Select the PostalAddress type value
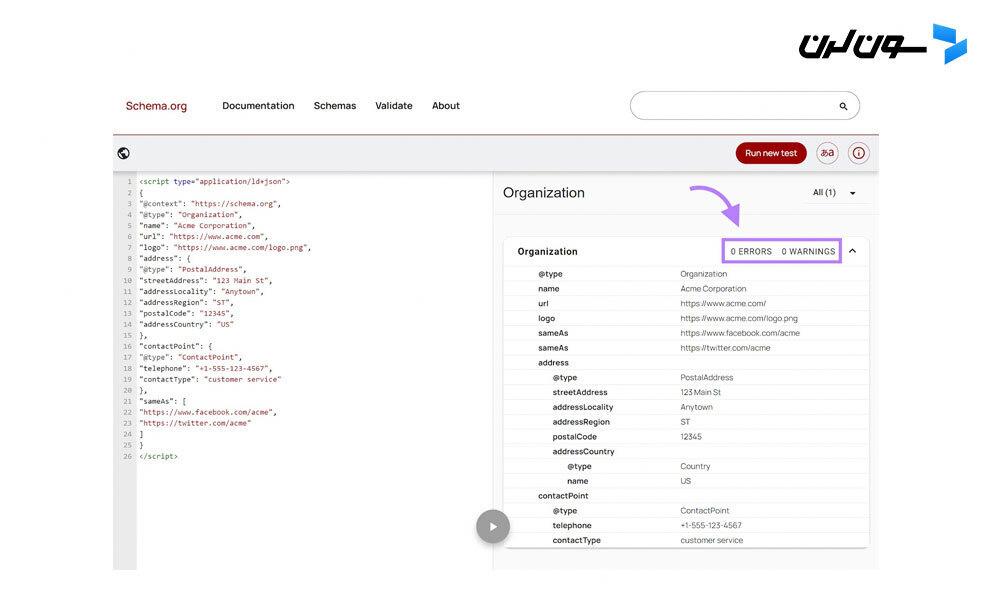This screenshot has height=600, width=1000. point(707,377)
